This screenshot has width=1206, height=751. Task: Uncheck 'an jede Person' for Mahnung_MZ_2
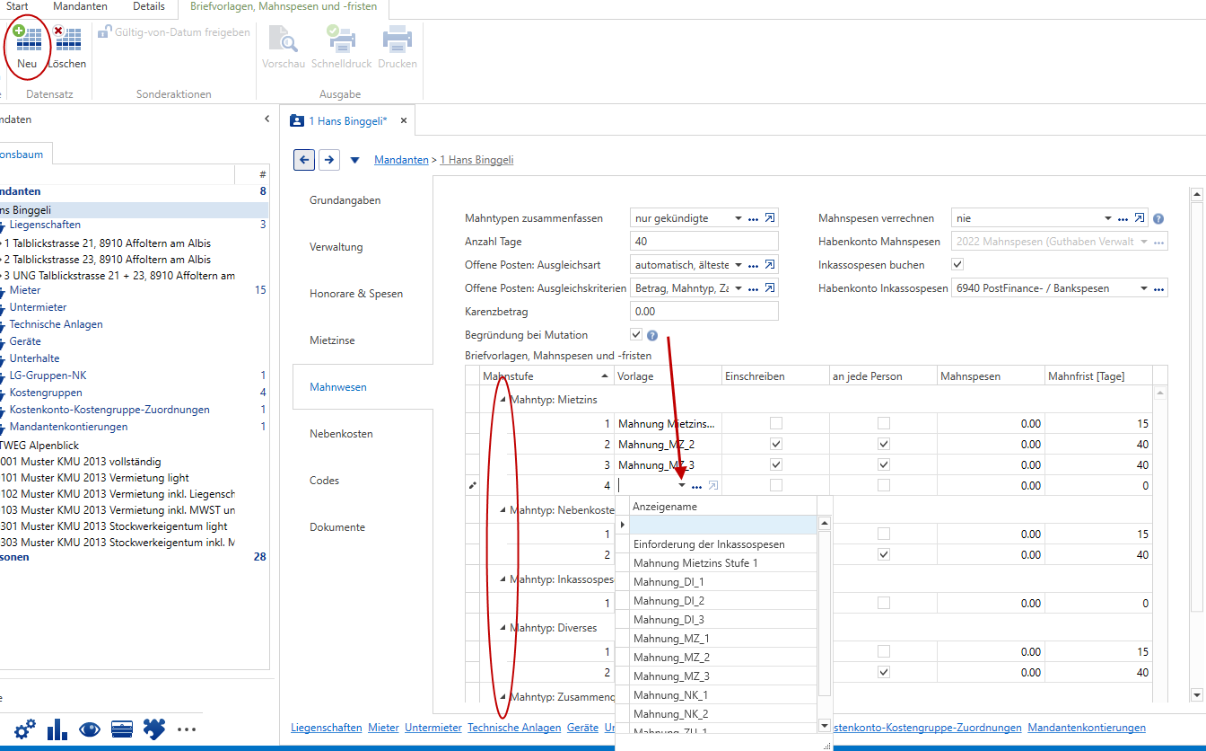click(884, 443)
